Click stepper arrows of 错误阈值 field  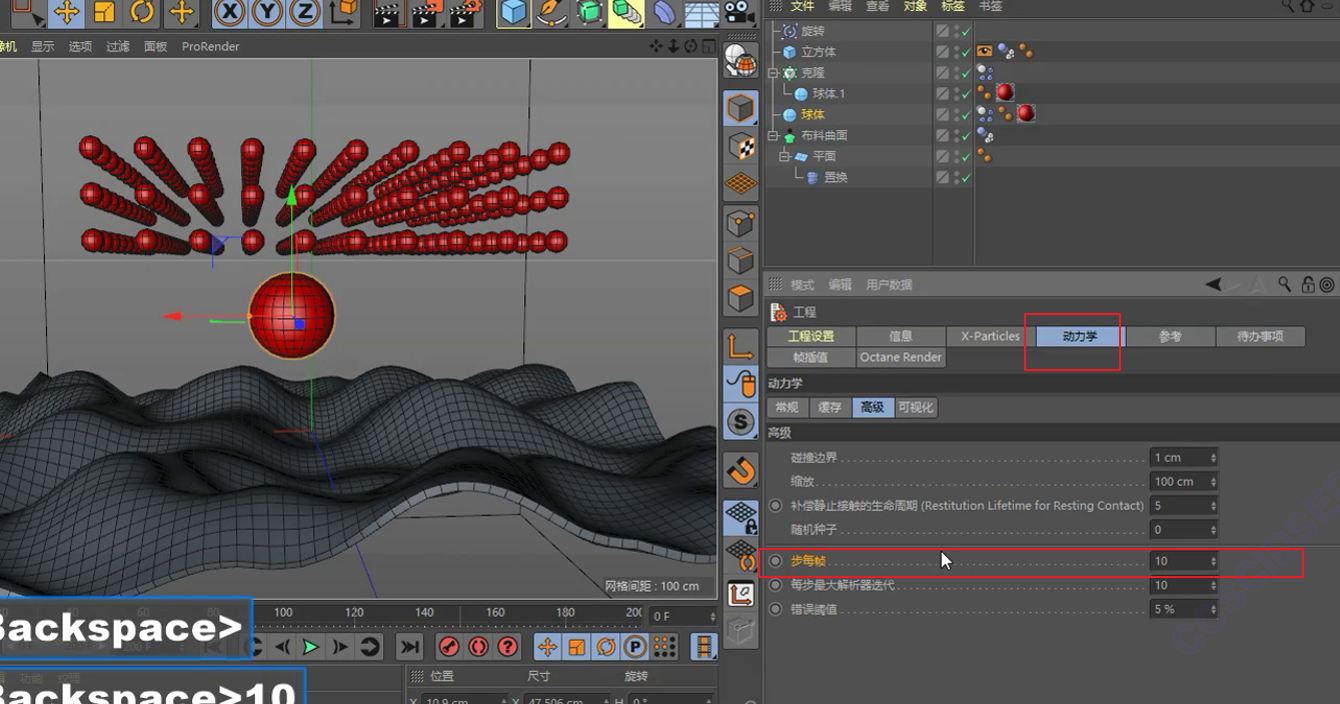[1213, 609]
